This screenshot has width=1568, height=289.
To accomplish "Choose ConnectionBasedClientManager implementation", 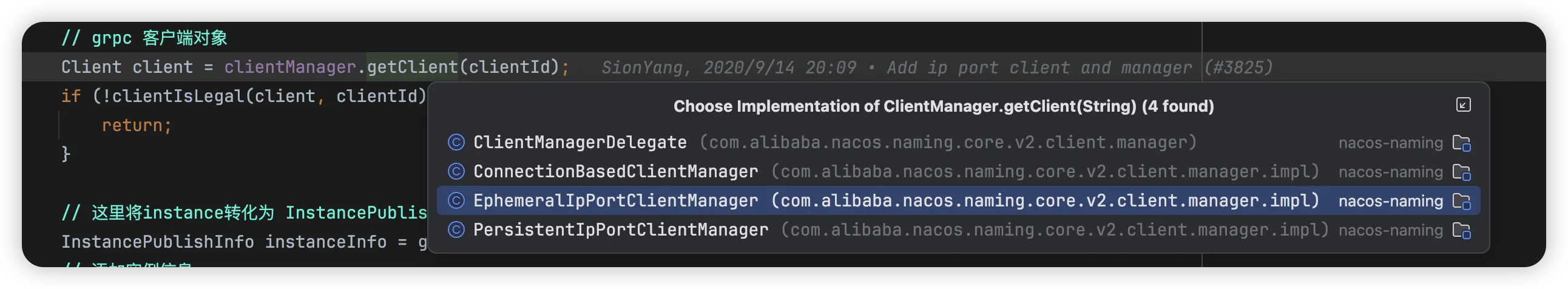I will click(x=615, y=172).
